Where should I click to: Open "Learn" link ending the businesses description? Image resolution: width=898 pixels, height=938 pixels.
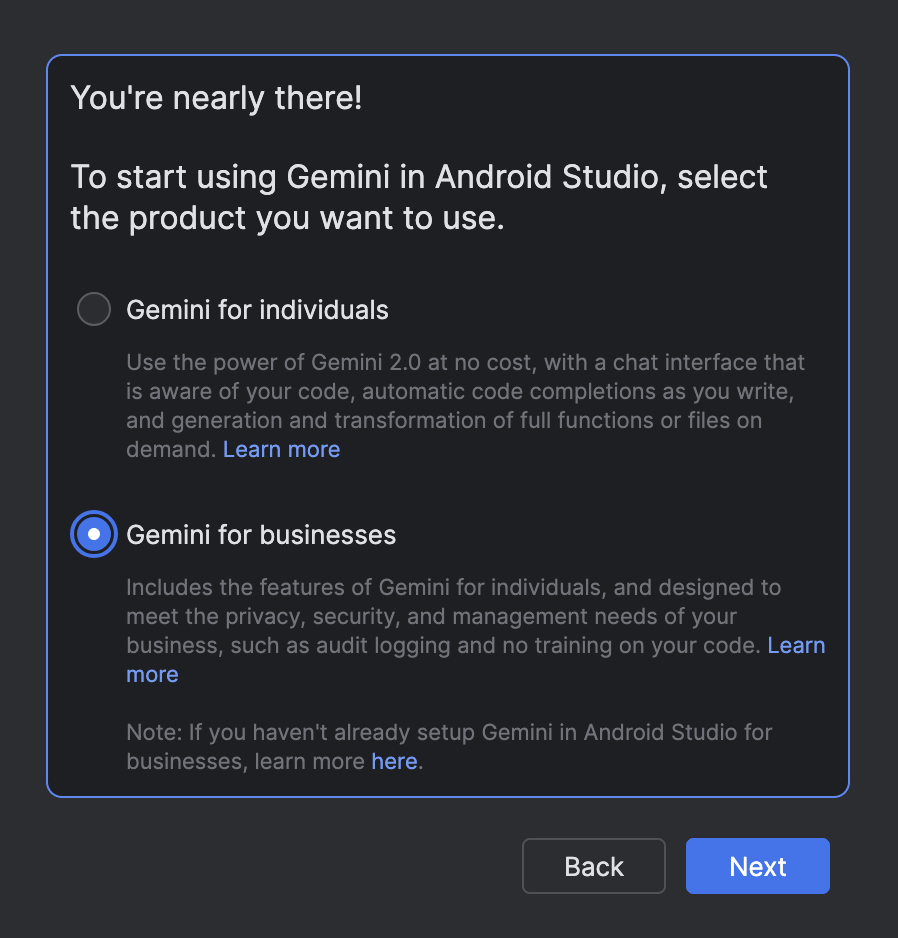796,646
